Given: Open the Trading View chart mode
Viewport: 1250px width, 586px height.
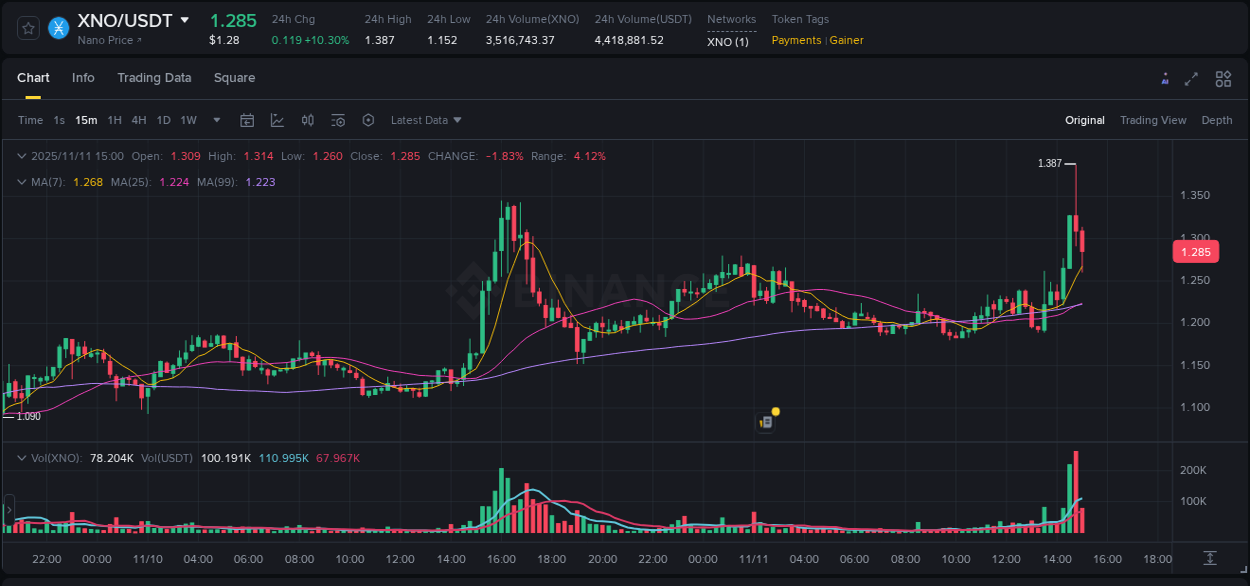Looking at the screenshot, I should (1153, 120).
